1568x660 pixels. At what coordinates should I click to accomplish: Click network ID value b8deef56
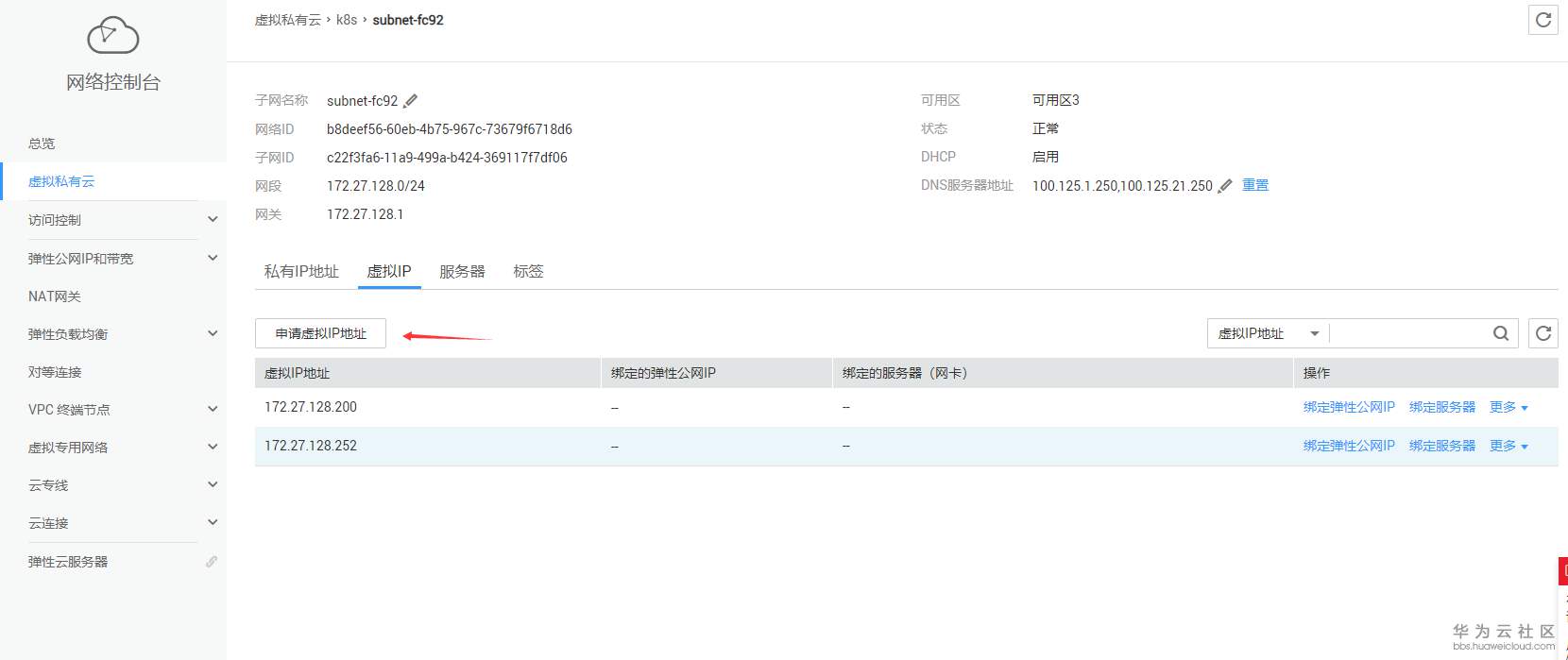(x=450, y=129)
